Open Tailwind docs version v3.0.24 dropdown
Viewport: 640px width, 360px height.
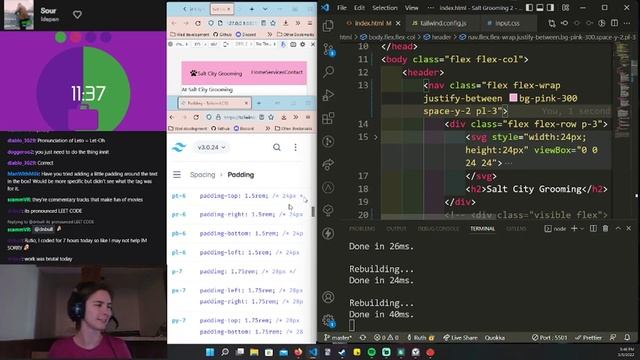pyautogui.click(x=211, y=147)
